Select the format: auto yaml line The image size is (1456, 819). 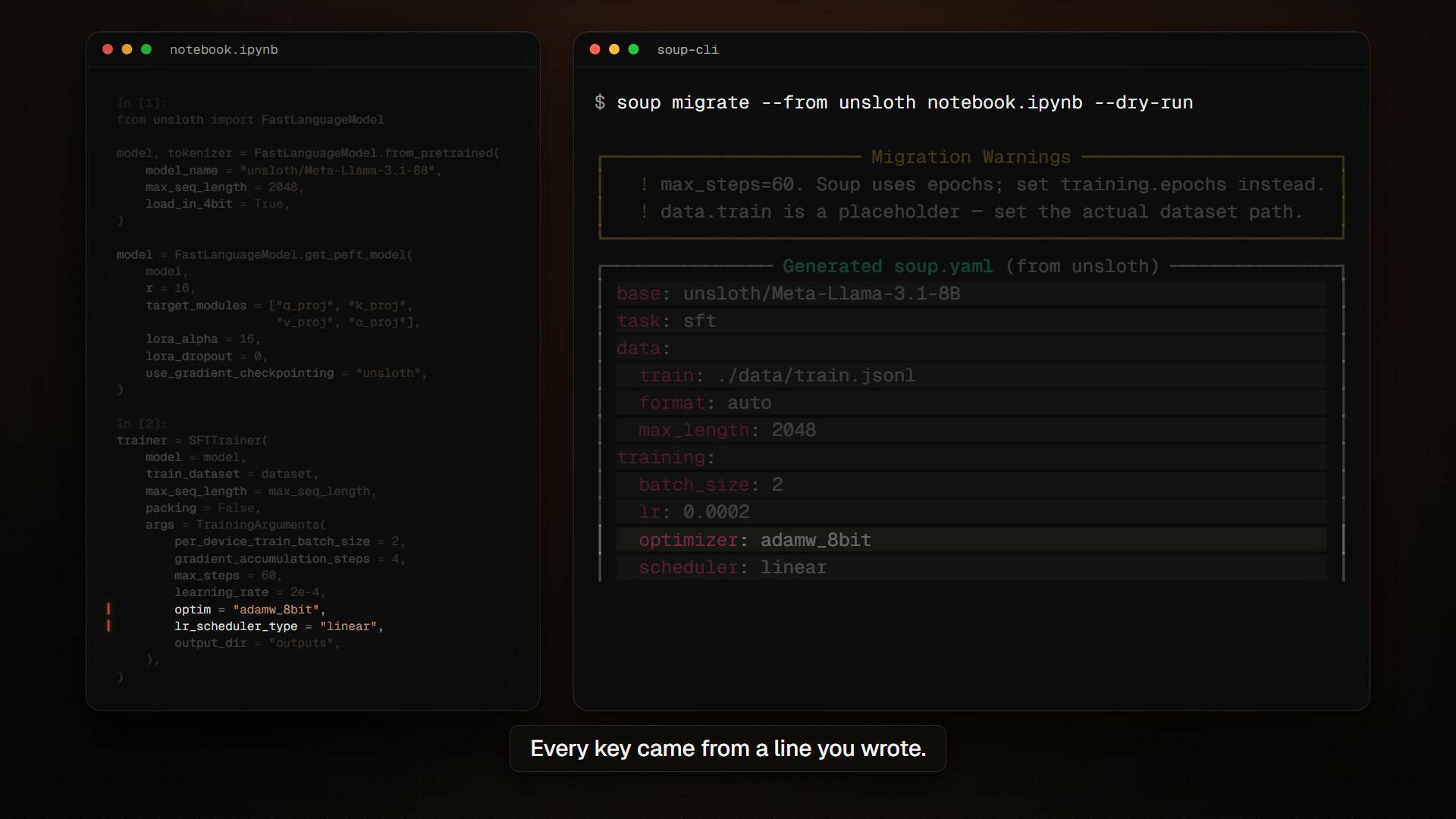[971, 403]
